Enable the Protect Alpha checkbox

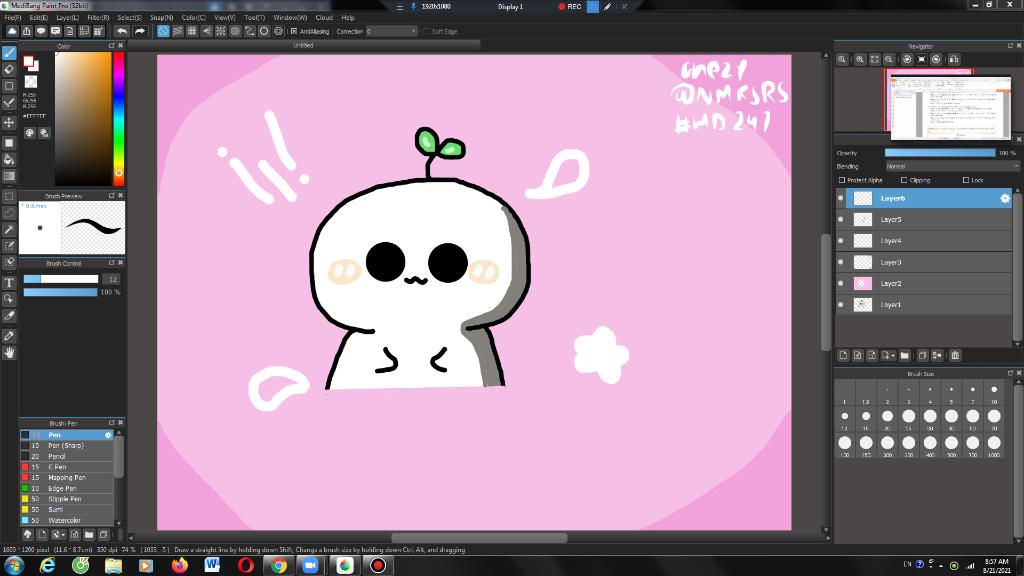tap(842, 180)
